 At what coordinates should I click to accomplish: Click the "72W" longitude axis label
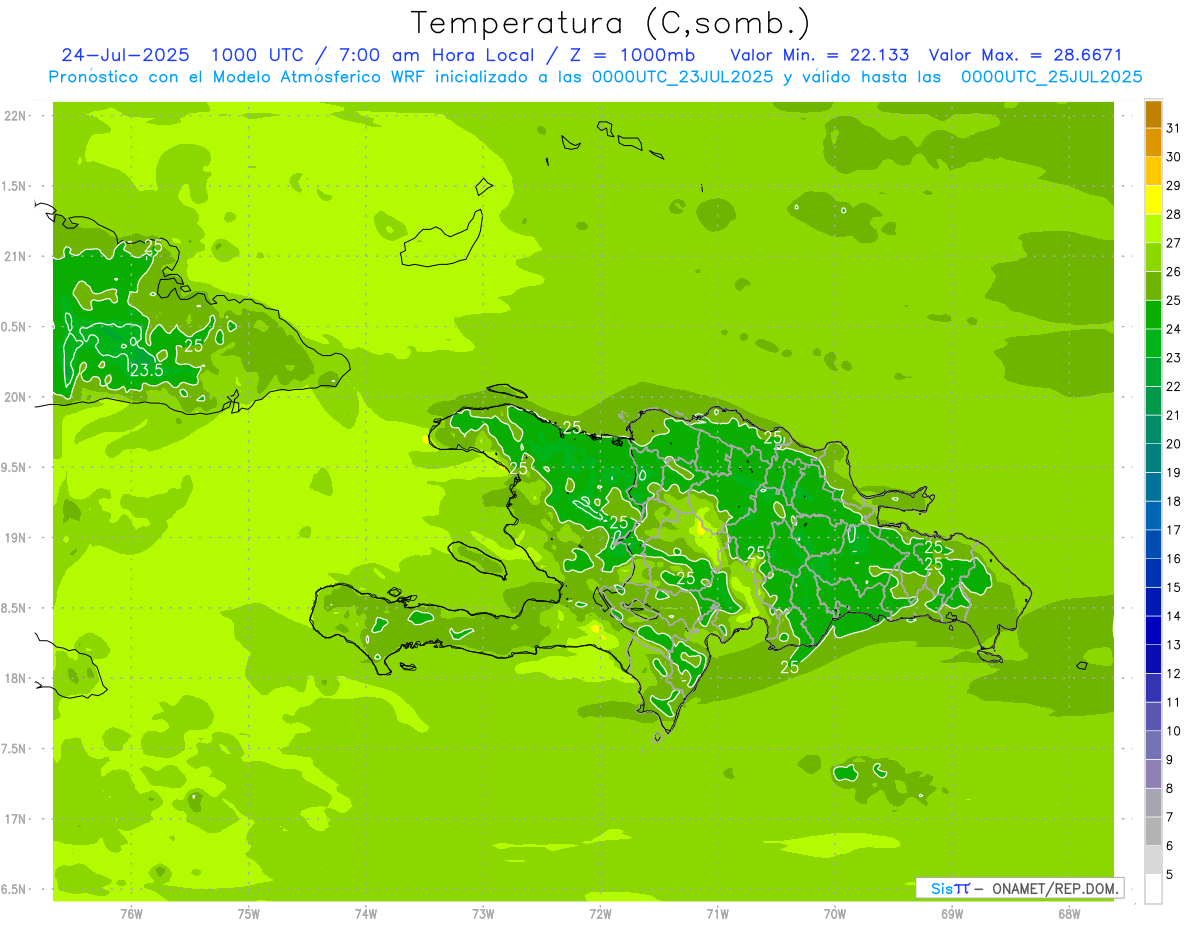600,914
